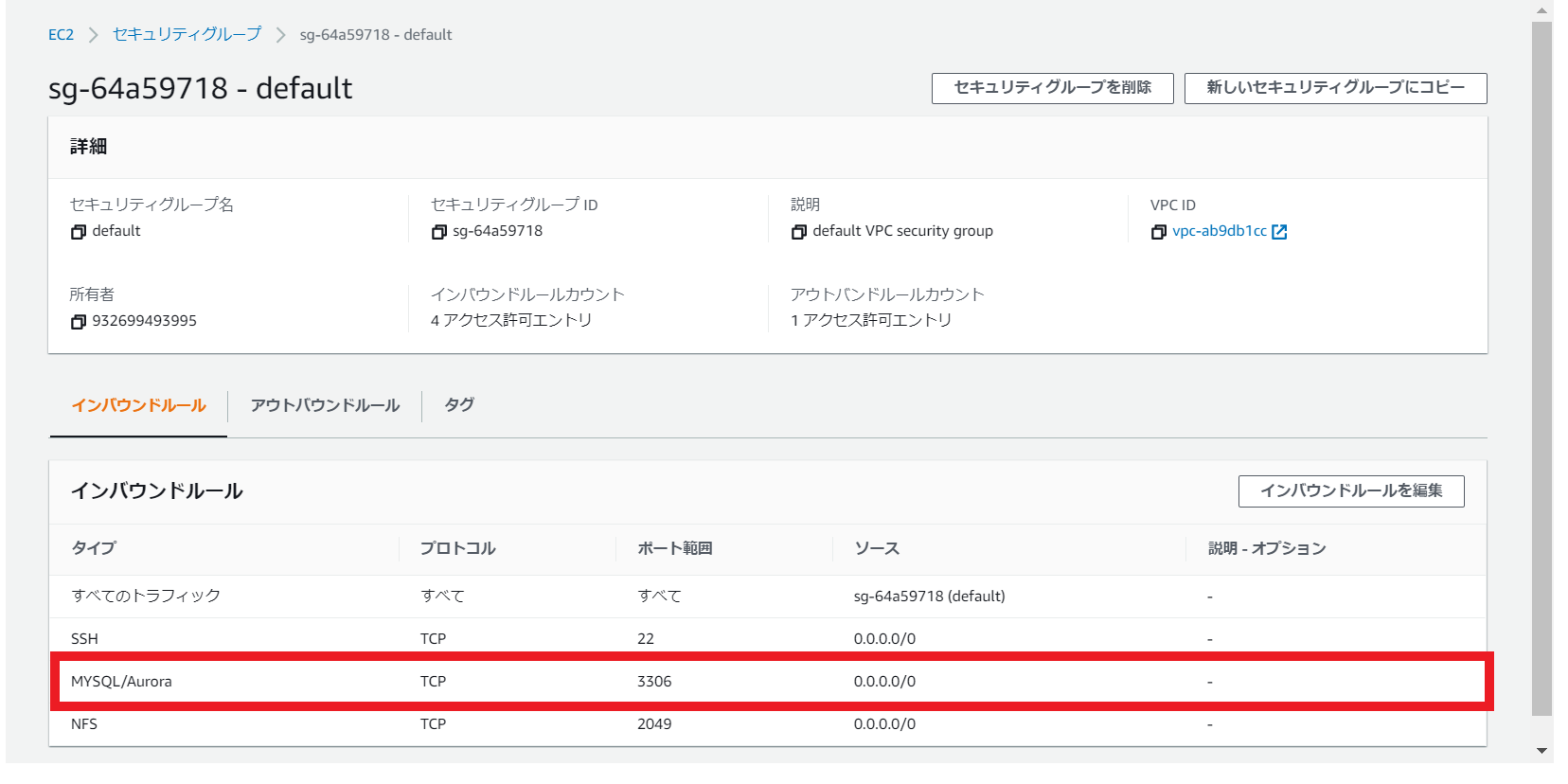The image size is (1568, 784).
Task: Click 新しいセキュリティグループにコピー button
Action: 1335,88
